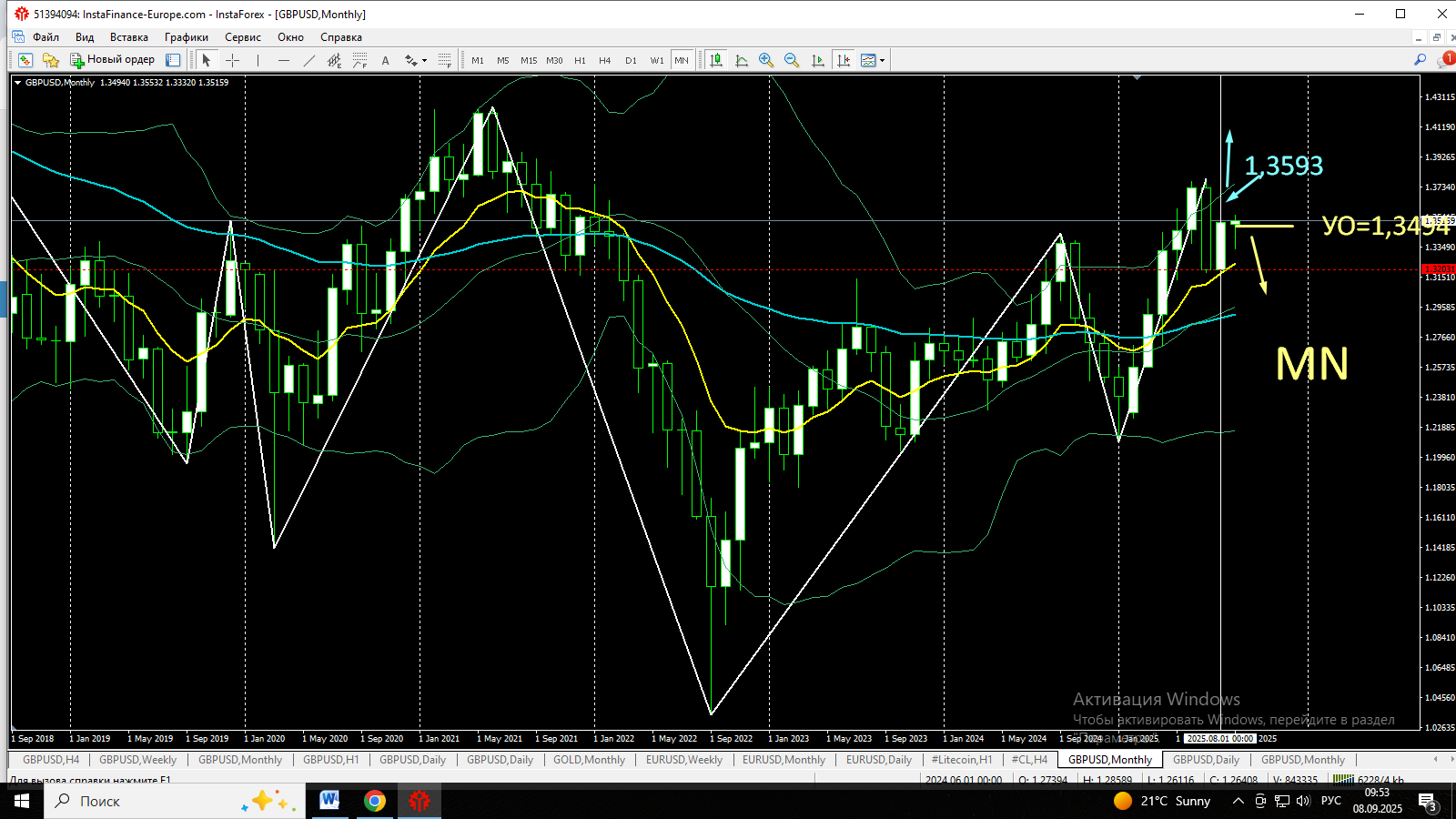
Task: Expand the GBPUSD,Monthly chart title triangle
Action: click(x=17, y=83)
